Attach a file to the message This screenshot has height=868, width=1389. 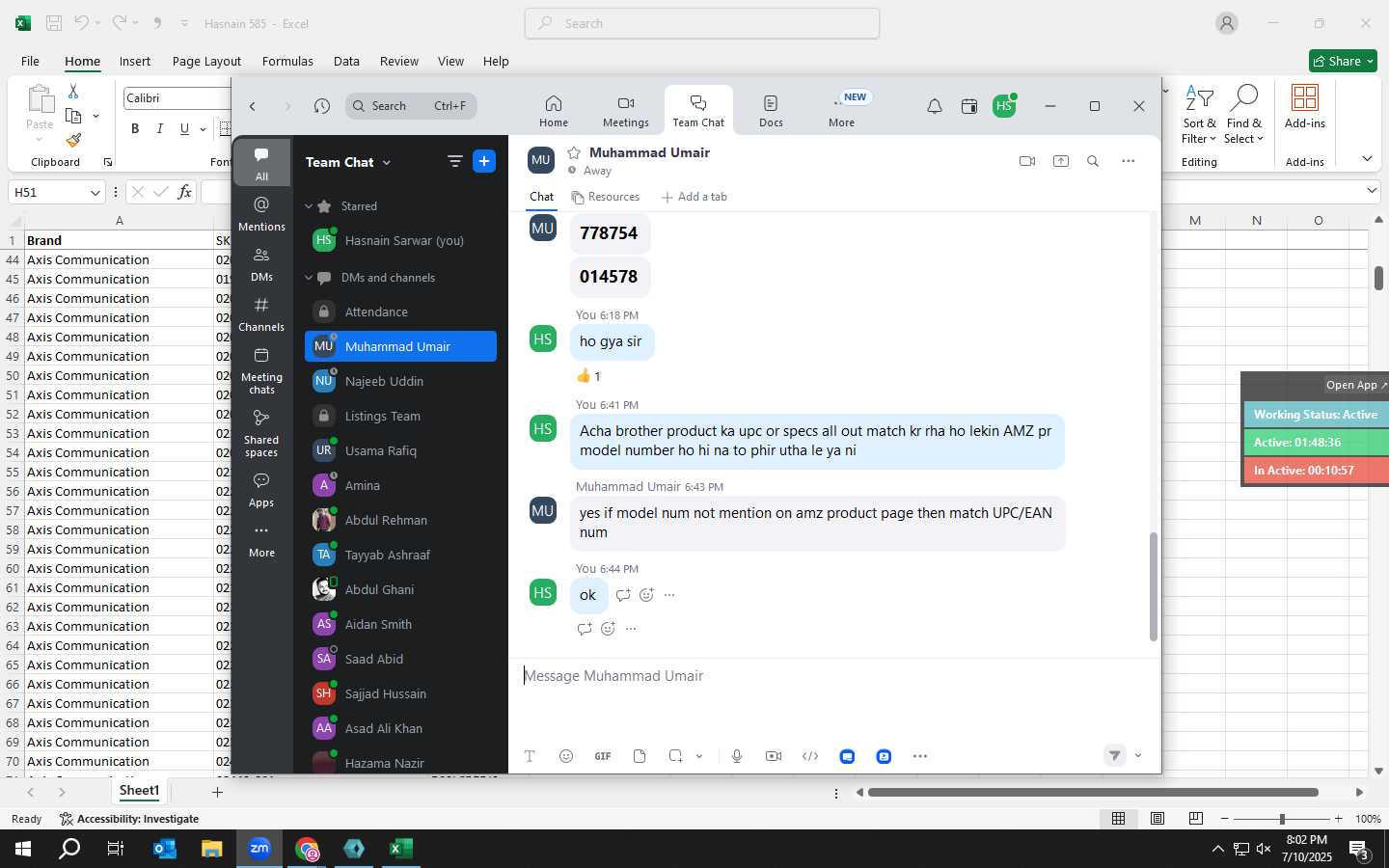pos(640,756)
